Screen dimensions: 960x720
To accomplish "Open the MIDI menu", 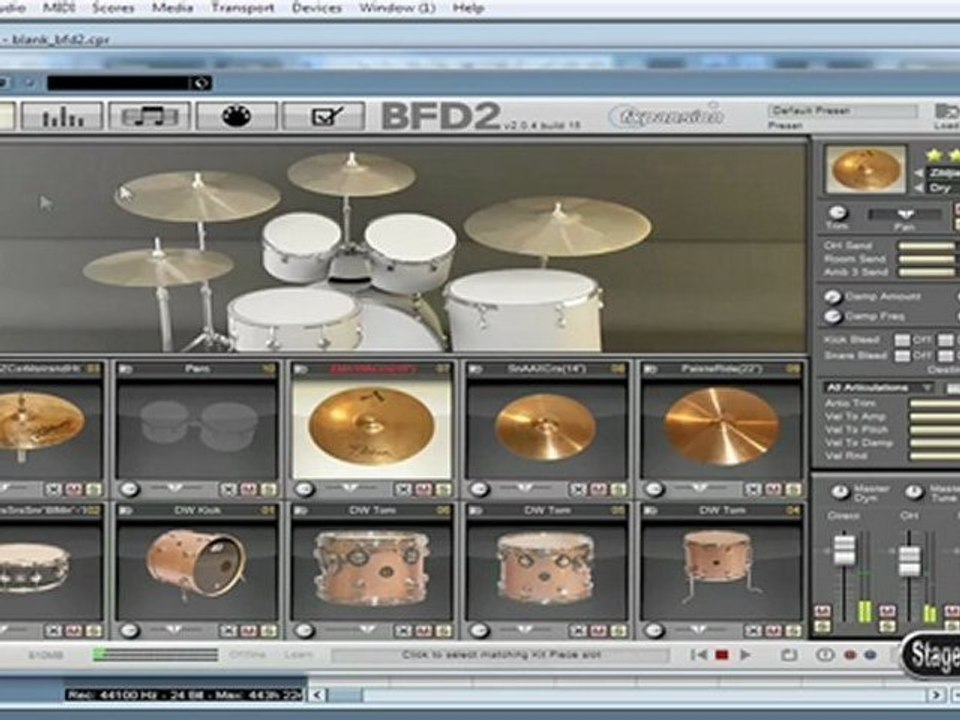I will click(x=59, y=8).
